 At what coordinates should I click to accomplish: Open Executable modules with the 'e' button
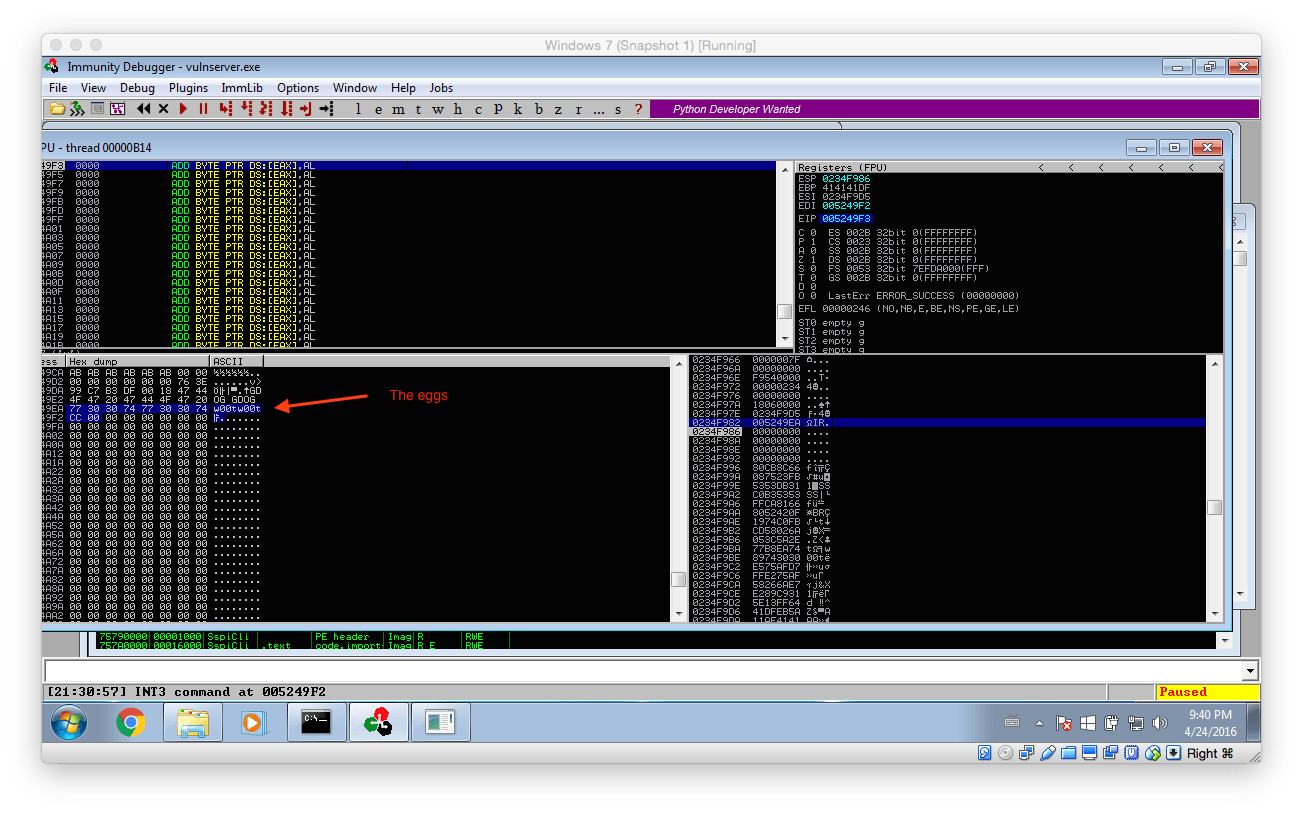(x=378, y=109)
